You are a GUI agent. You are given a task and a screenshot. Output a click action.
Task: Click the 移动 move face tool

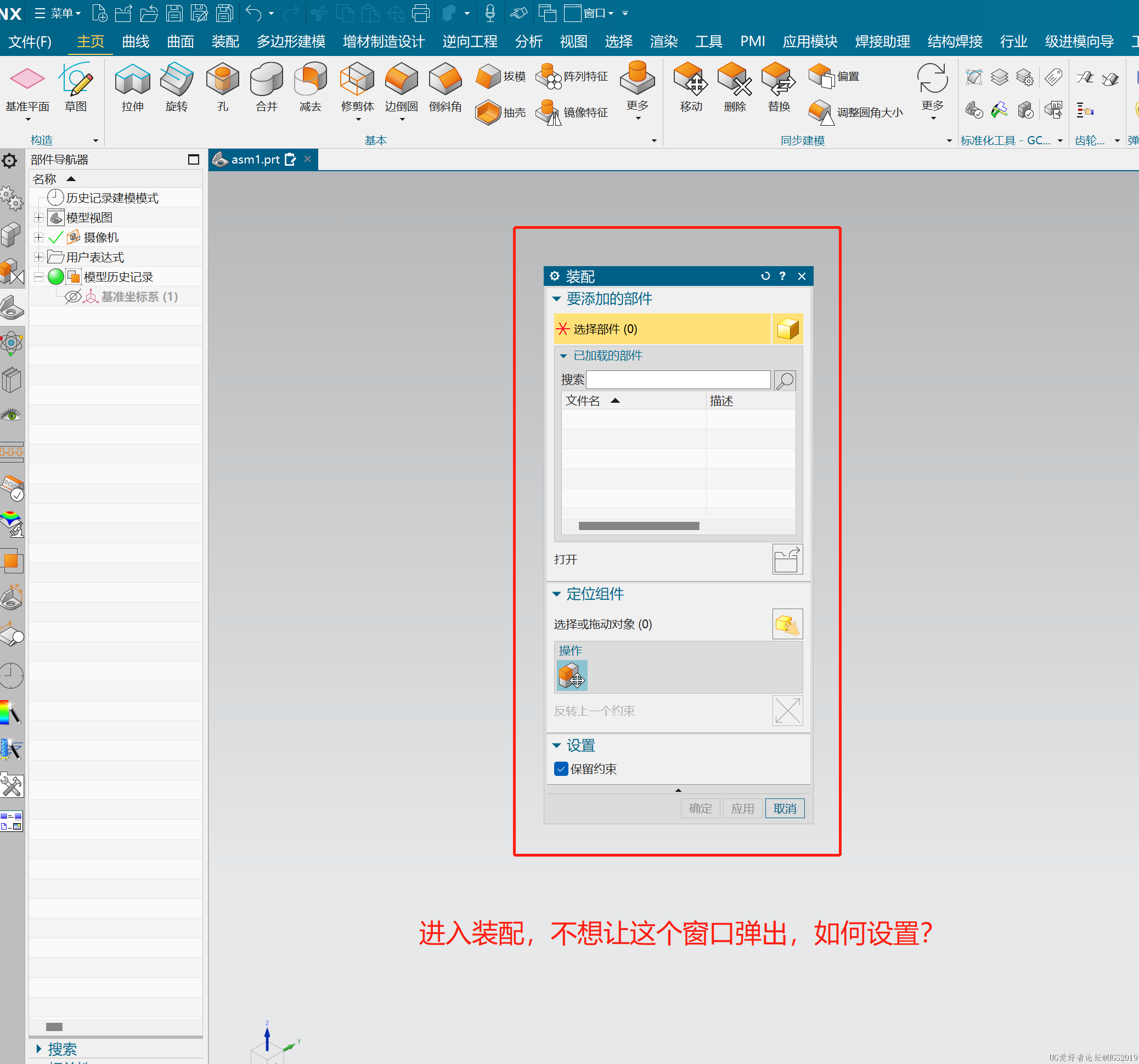[690, 87]
